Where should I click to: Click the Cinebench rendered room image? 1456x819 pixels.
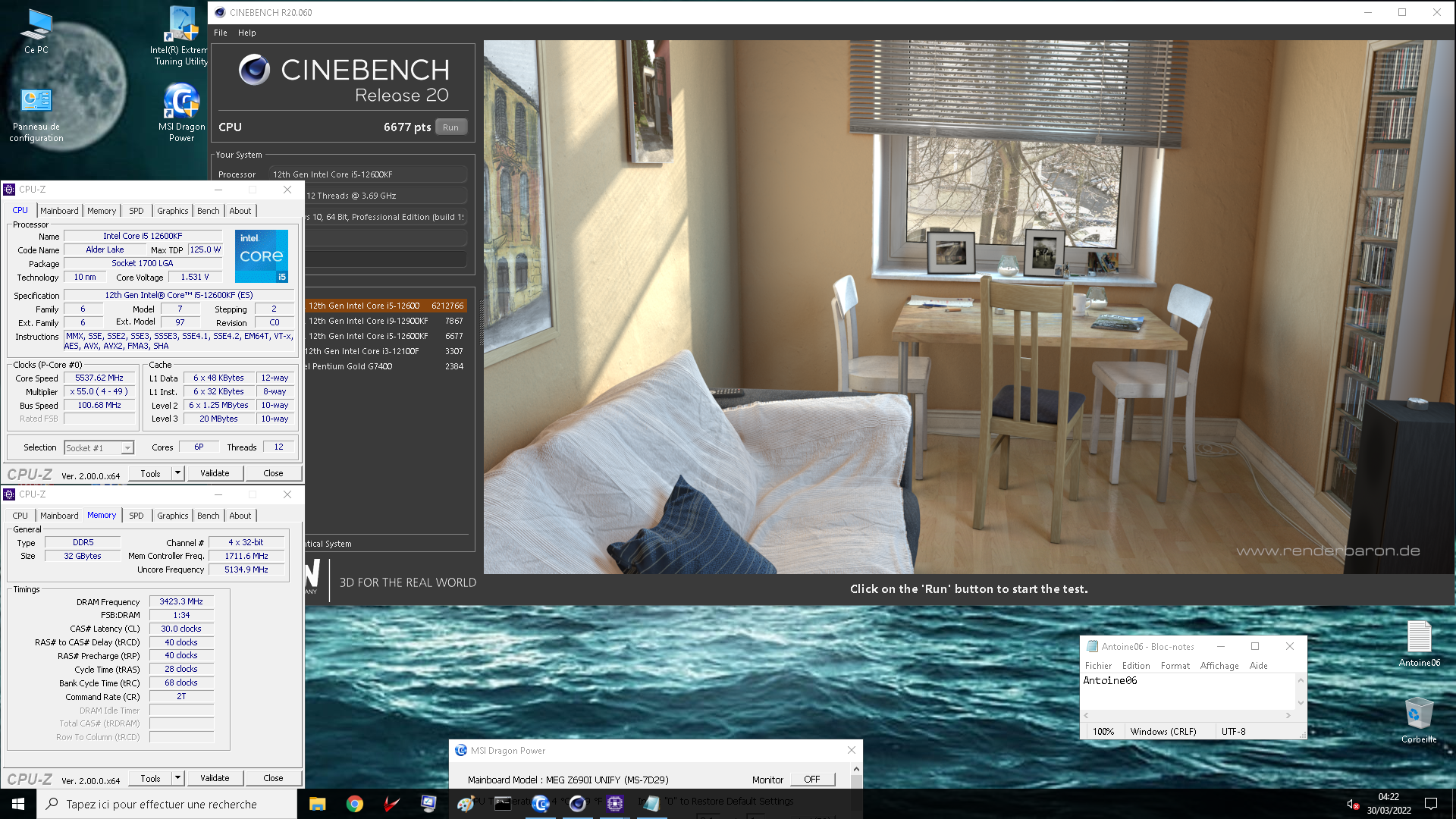point(968,306)
